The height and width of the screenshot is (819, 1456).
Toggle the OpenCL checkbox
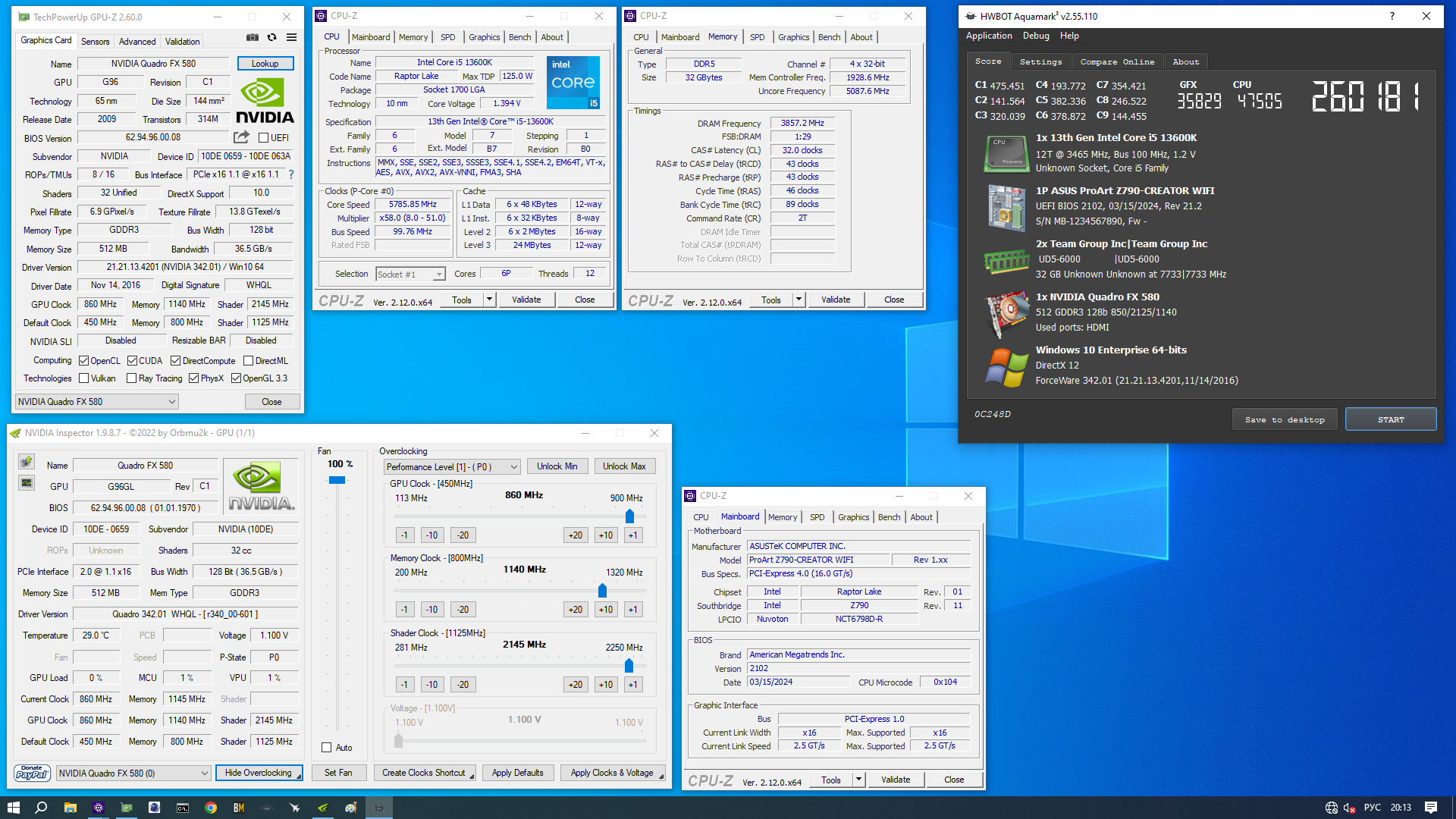84,361
